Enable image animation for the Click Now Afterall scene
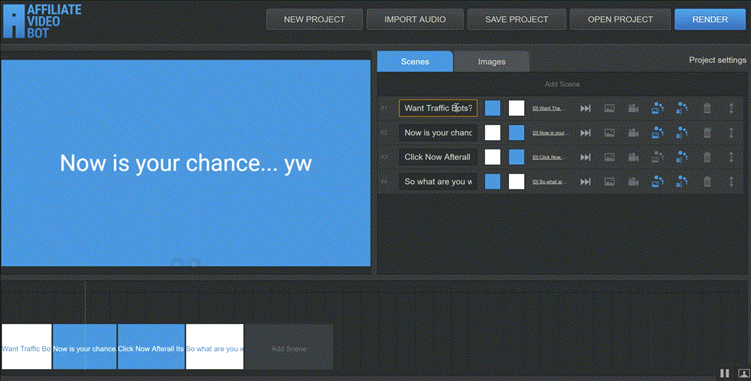751x381 pixels. point(658,157)
